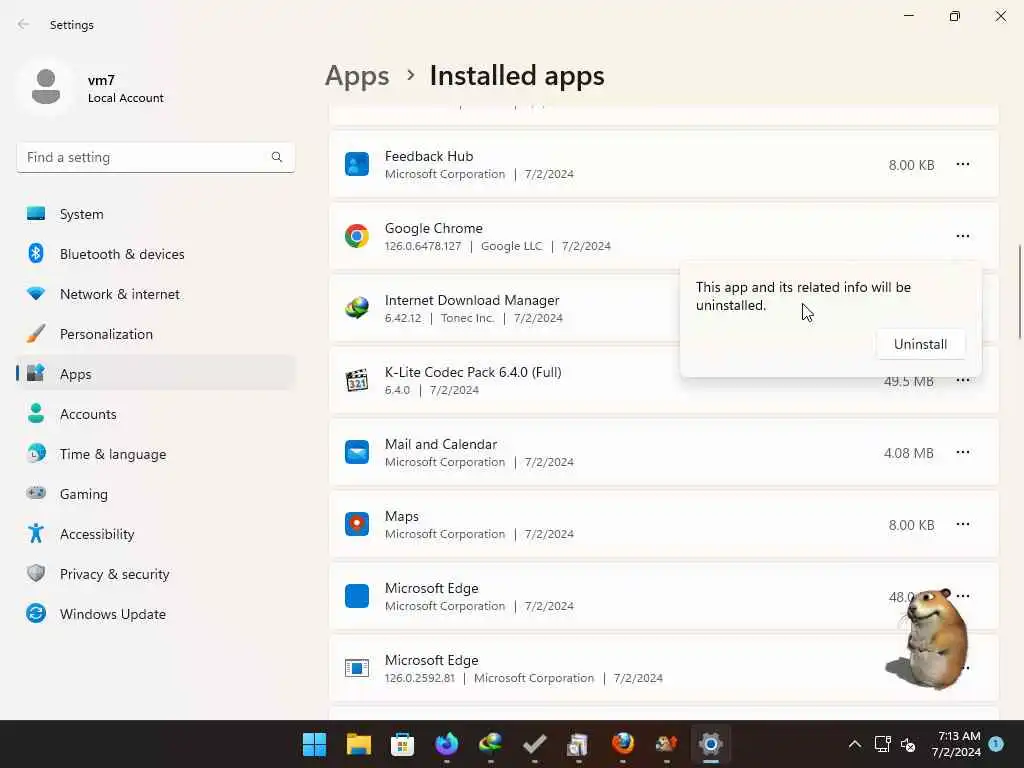Open Time & language settings

[x=155, y=454]
